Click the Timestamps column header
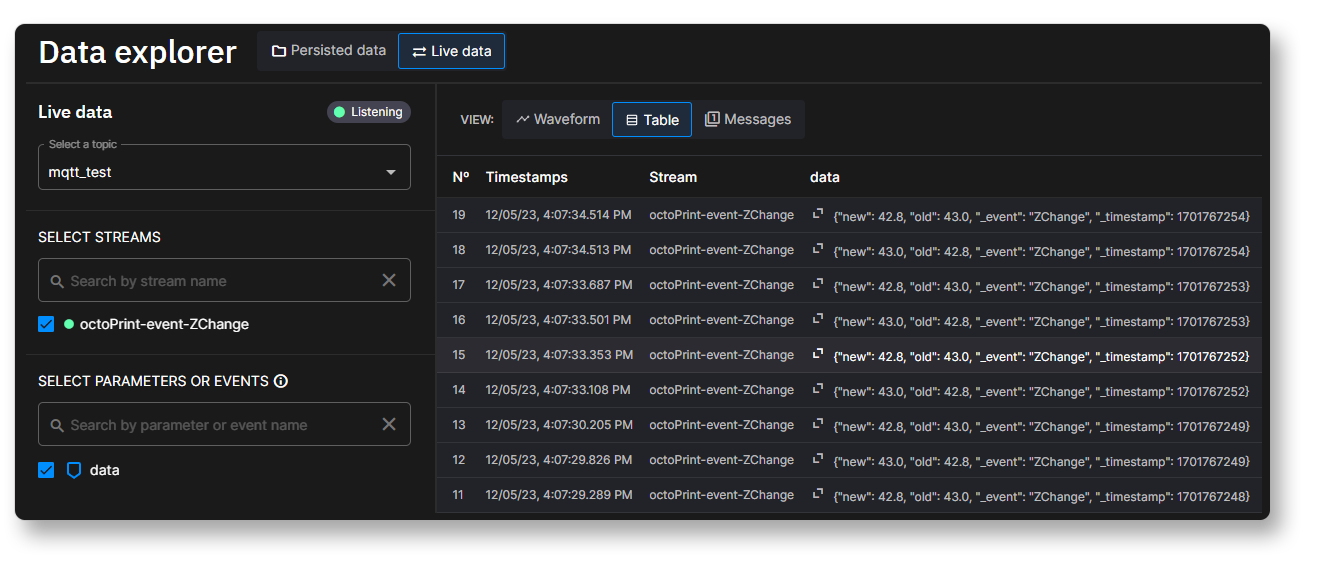This screenshot has height=585, width=1336. click(527, 177)
